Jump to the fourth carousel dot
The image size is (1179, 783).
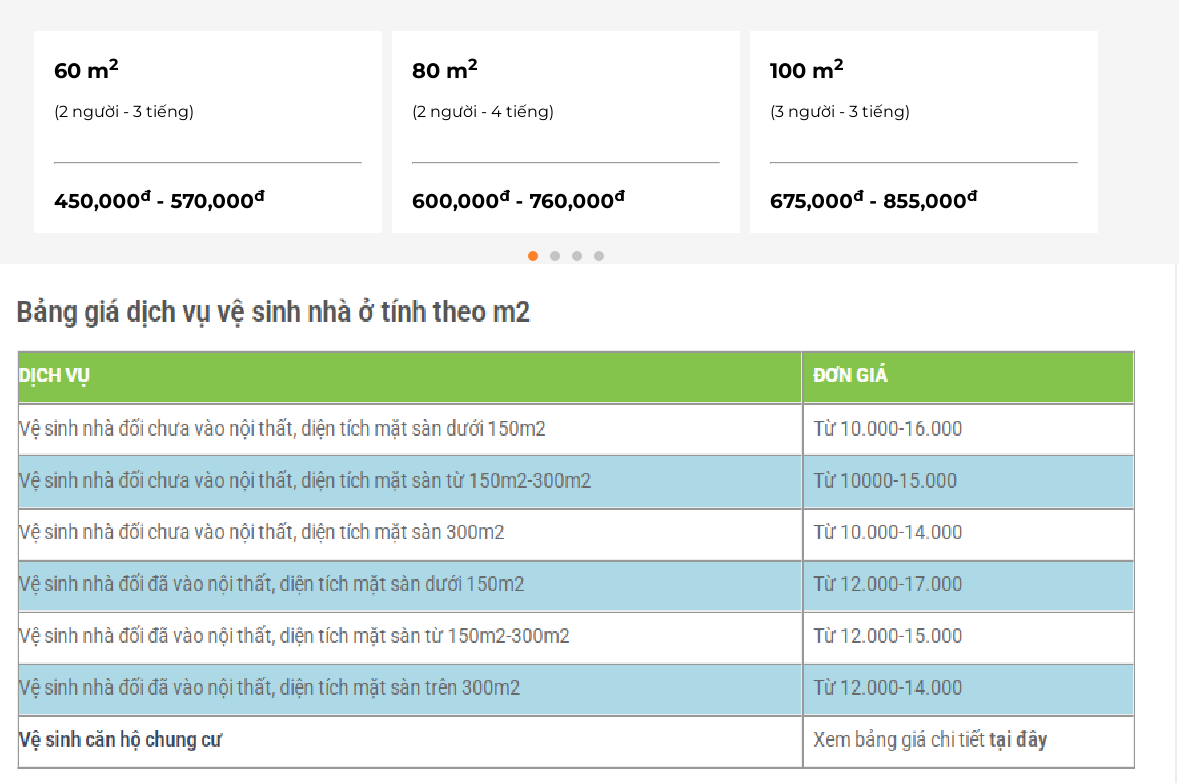click(599, 256)
